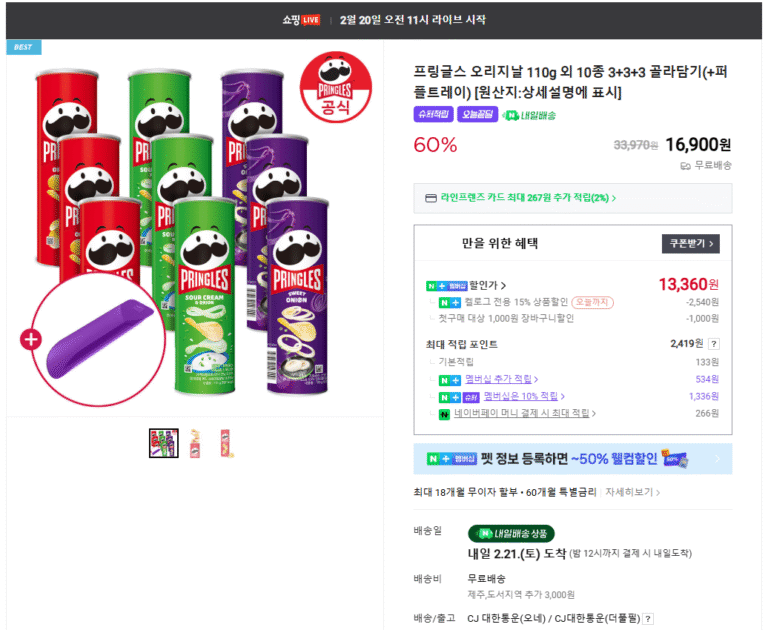Open the 멤버십 추가 적립 link
Screen dimensions: 768x630
[501, 379]
